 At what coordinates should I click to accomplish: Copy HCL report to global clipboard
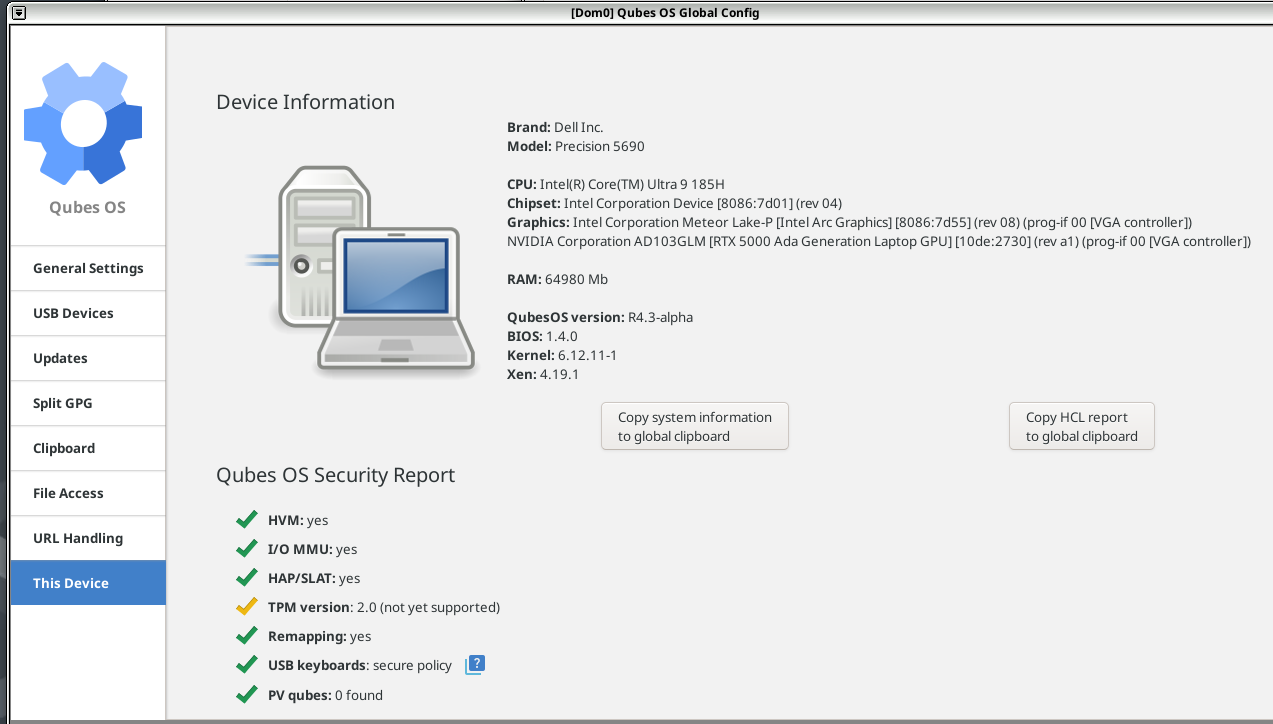pyautogui.click(x=1082, y=427)
